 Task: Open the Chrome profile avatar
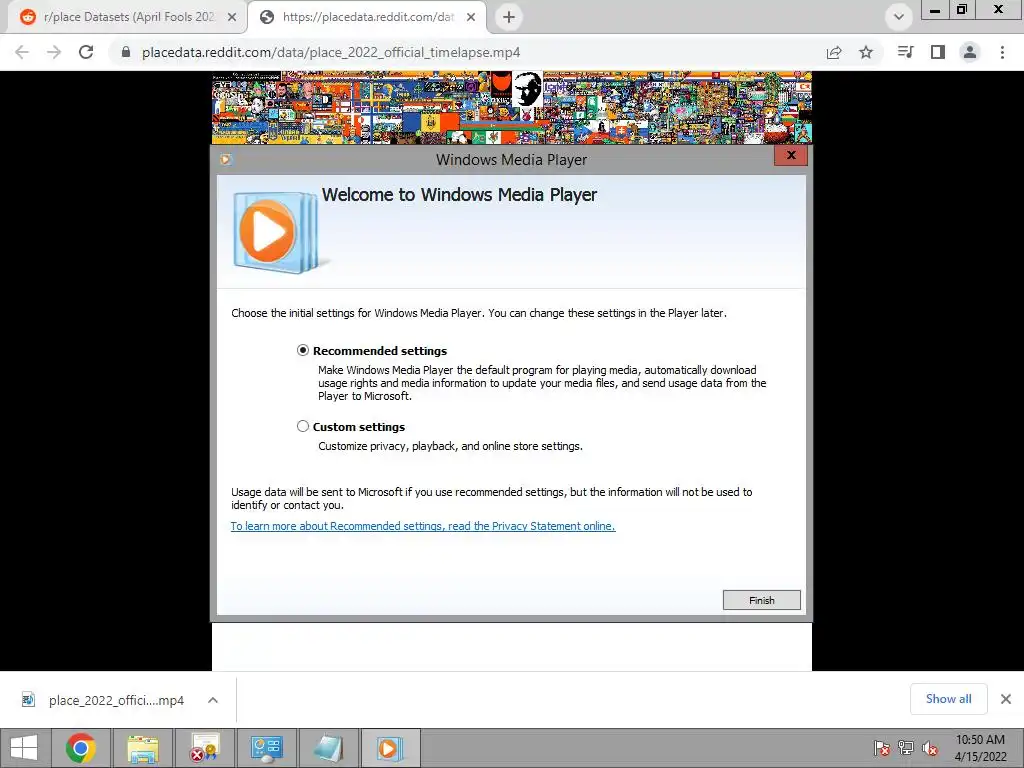pos(970,52)
